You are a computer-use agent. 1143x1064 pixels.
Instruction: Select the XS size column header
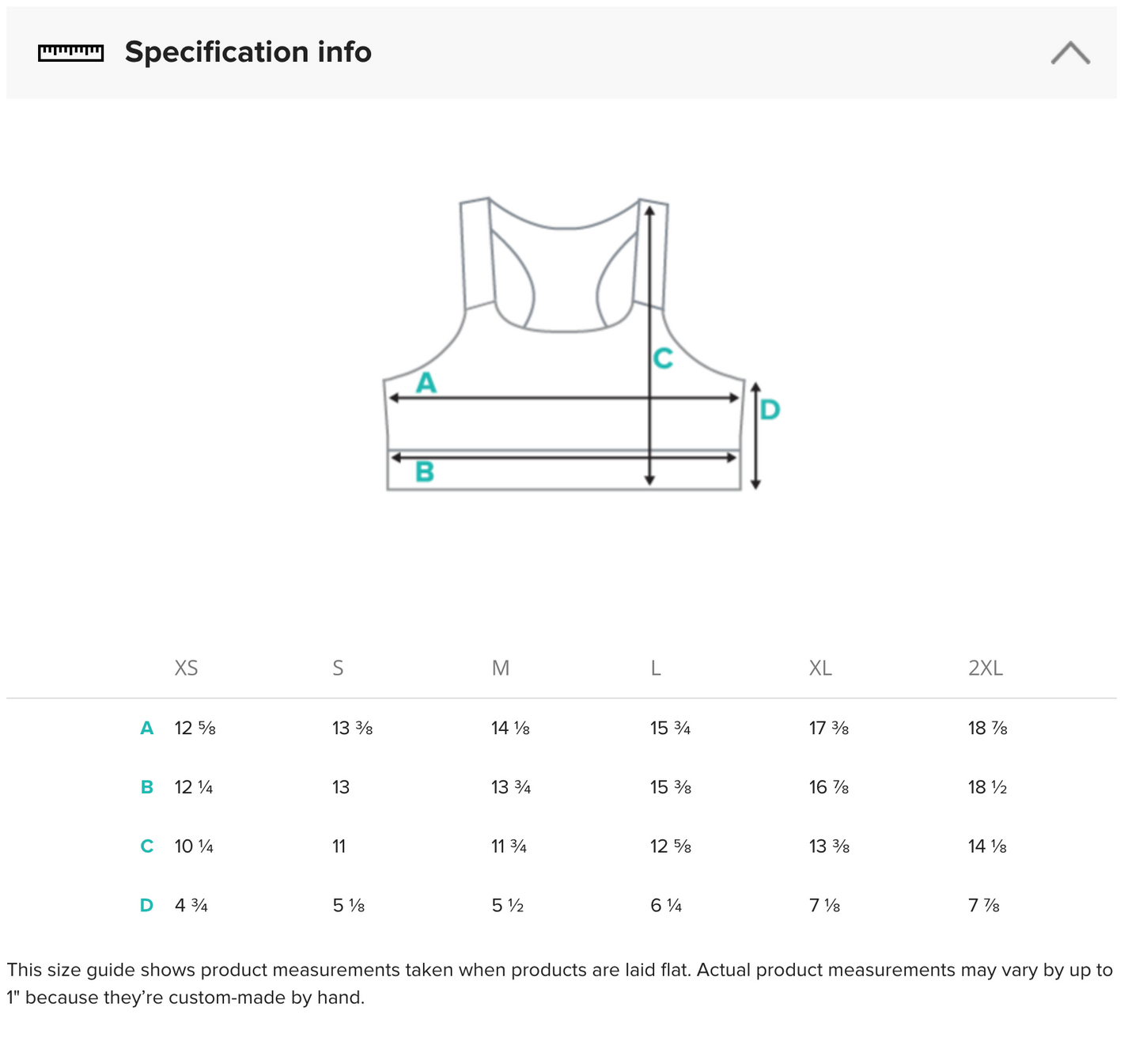[x=186, y=668]
